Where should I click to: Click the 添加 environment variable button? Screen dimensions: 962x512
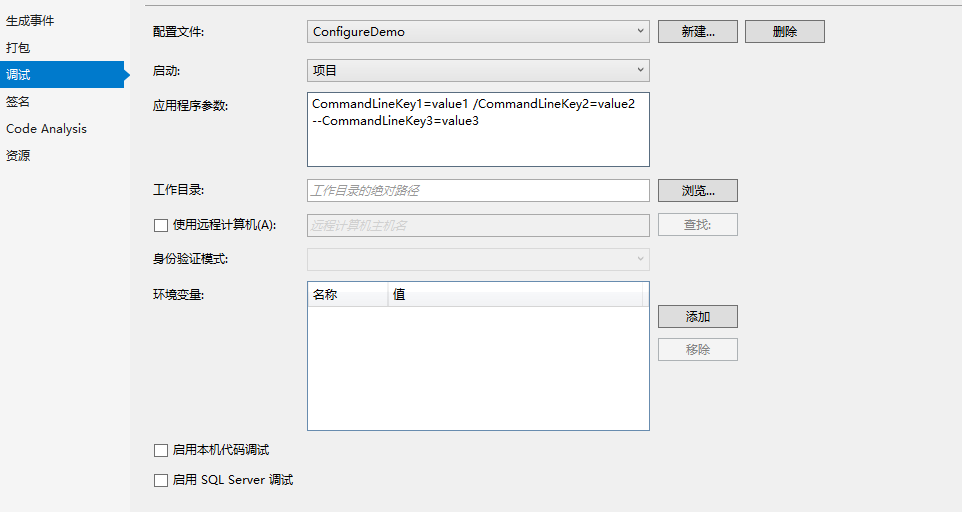[698, 316]
